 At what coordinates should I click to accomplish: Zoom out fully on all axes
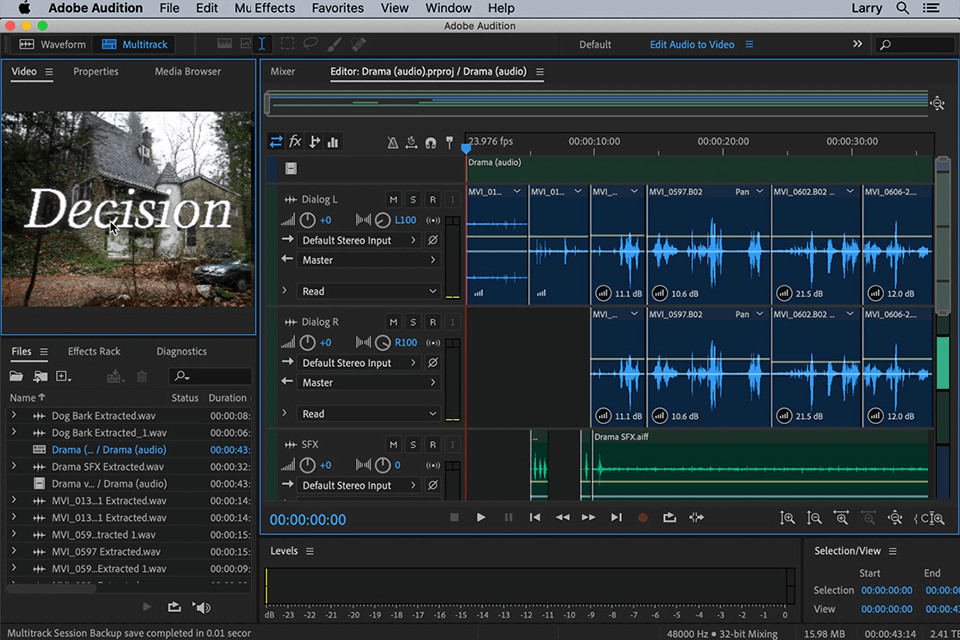pos(895,518)
